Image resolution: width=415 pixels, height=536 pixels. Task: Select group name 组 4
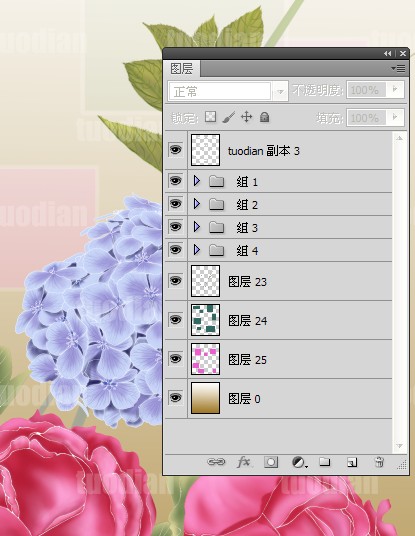tap(247, 251)
